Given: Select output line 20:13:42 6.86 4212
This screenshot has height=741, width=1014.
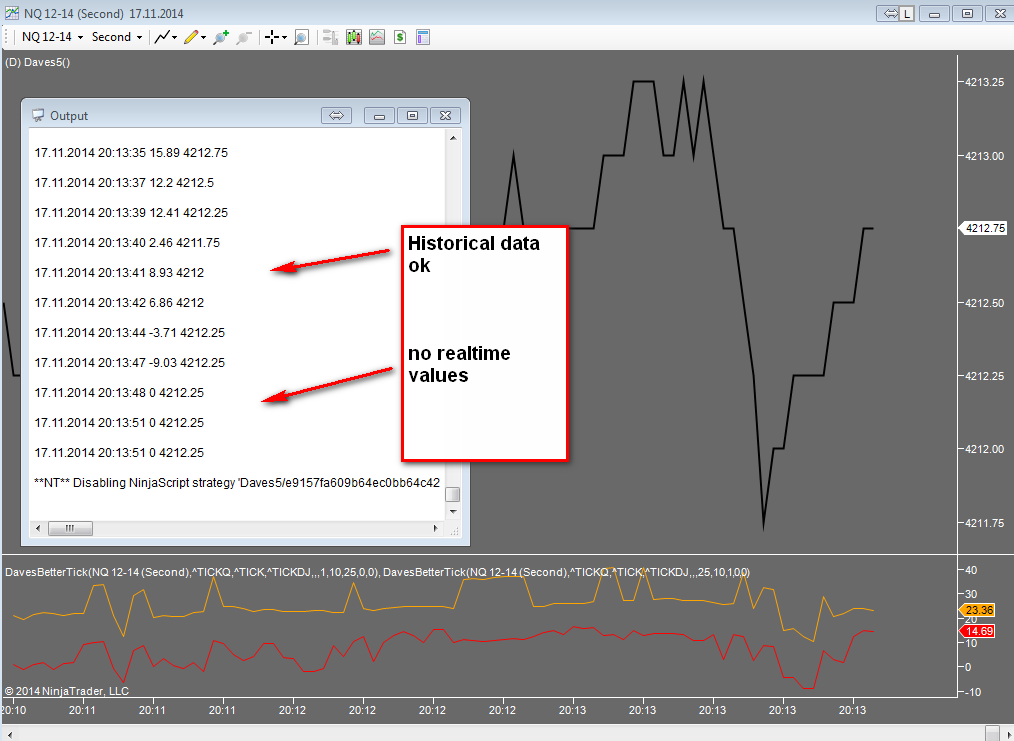Looking at the screenshot, I should tap(119, 302).
